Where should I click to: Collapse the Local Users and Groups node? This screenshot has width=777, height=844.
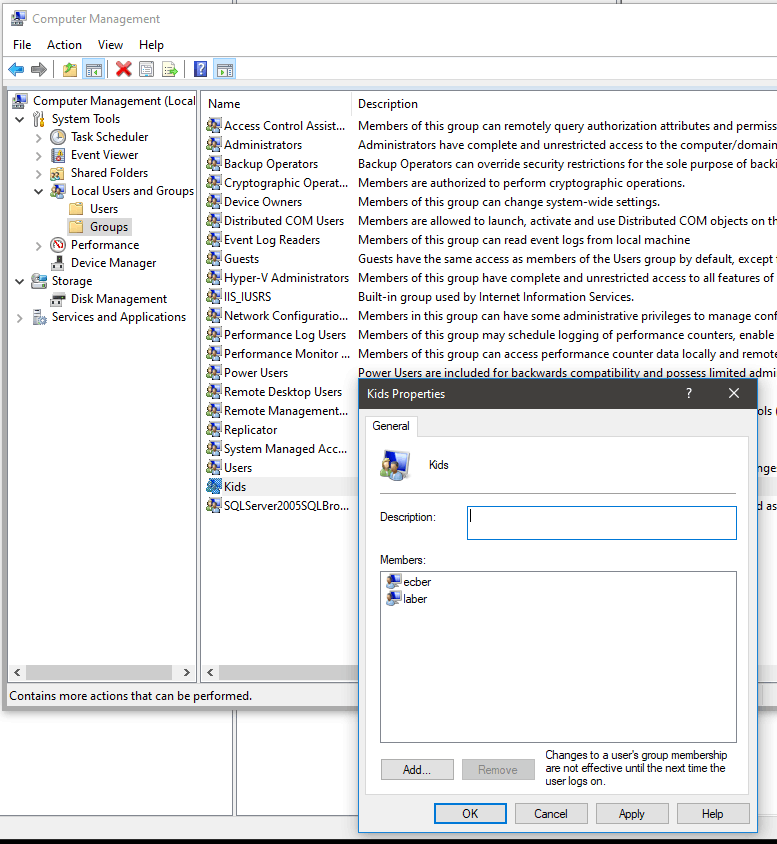pyautogui.click(x=39, y=191)
